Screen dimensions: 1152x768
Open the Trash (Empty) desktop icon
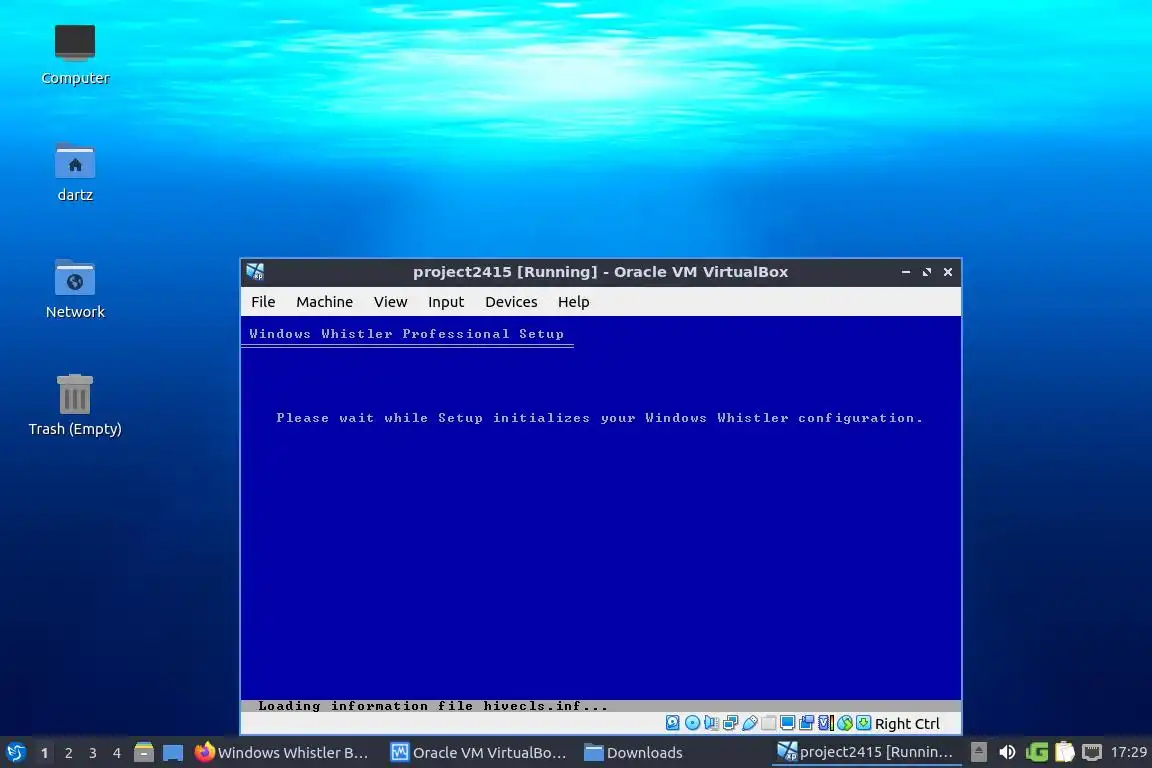[75, 406]
